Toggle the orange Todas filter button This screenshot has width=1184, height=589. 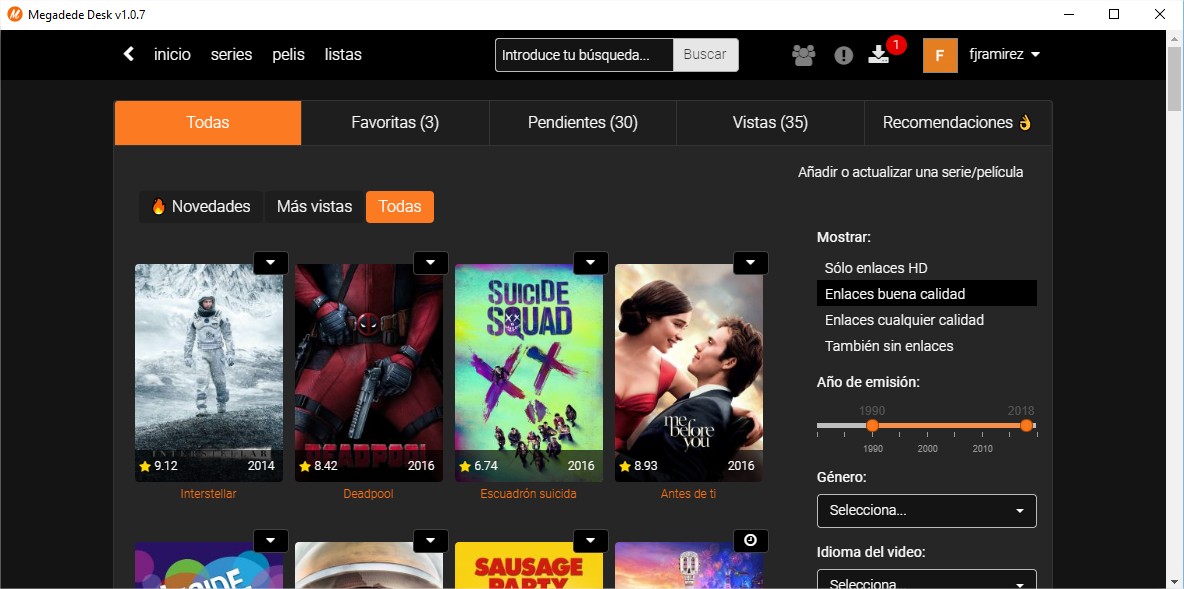click(399, 206)
